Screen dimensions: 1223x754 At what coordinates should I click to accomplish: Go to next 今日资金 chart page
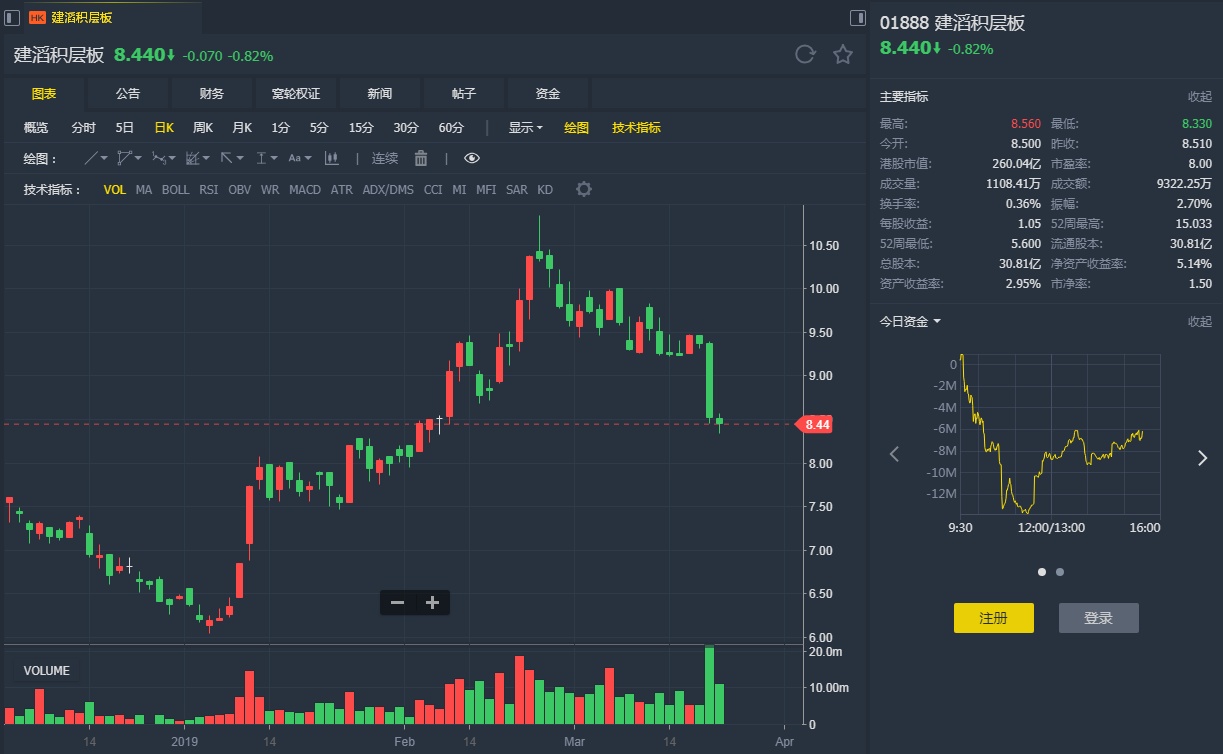pos(1202,457)
